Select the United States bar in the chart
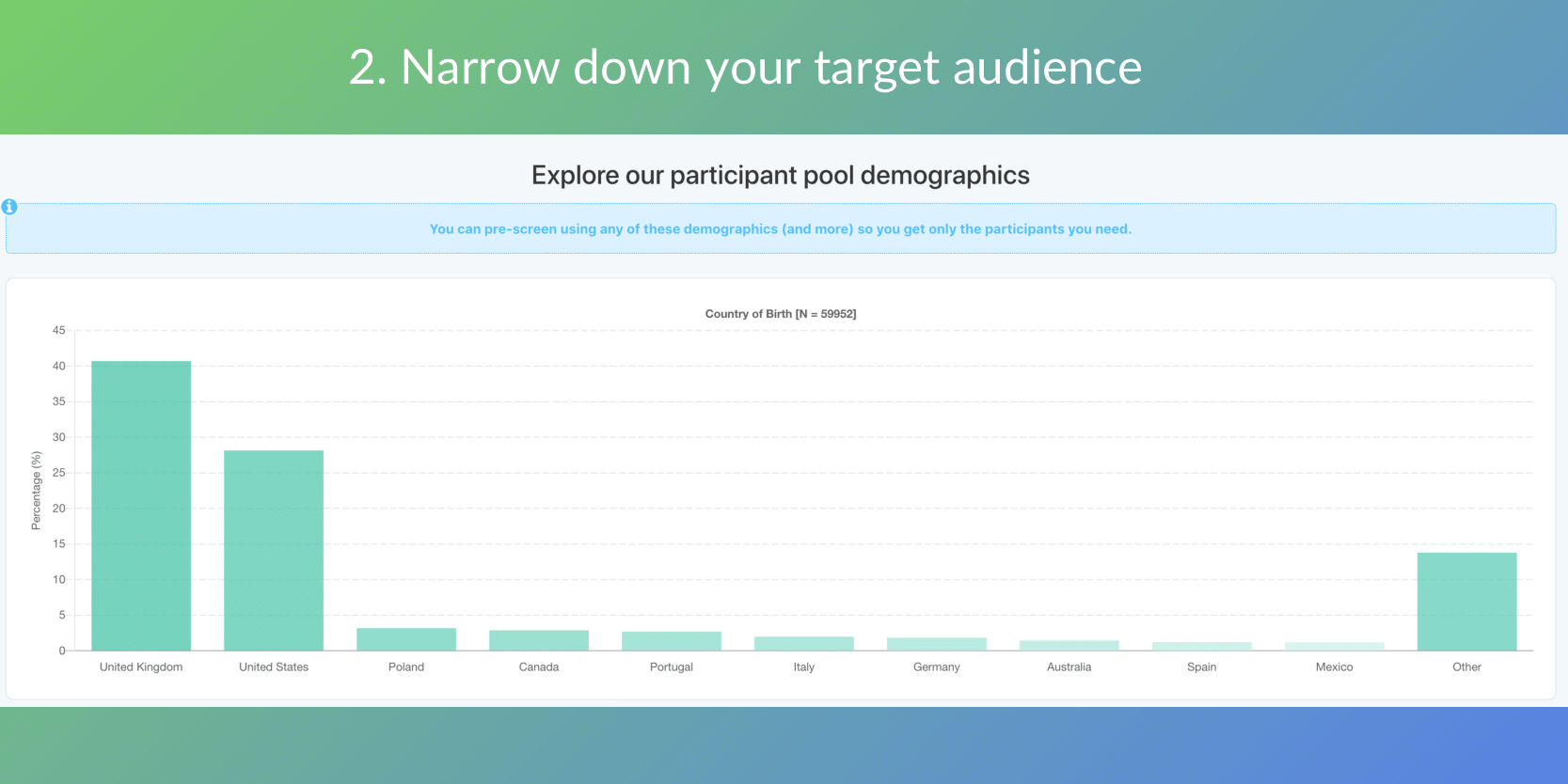 pyautogui.click(x=274, y=550)
